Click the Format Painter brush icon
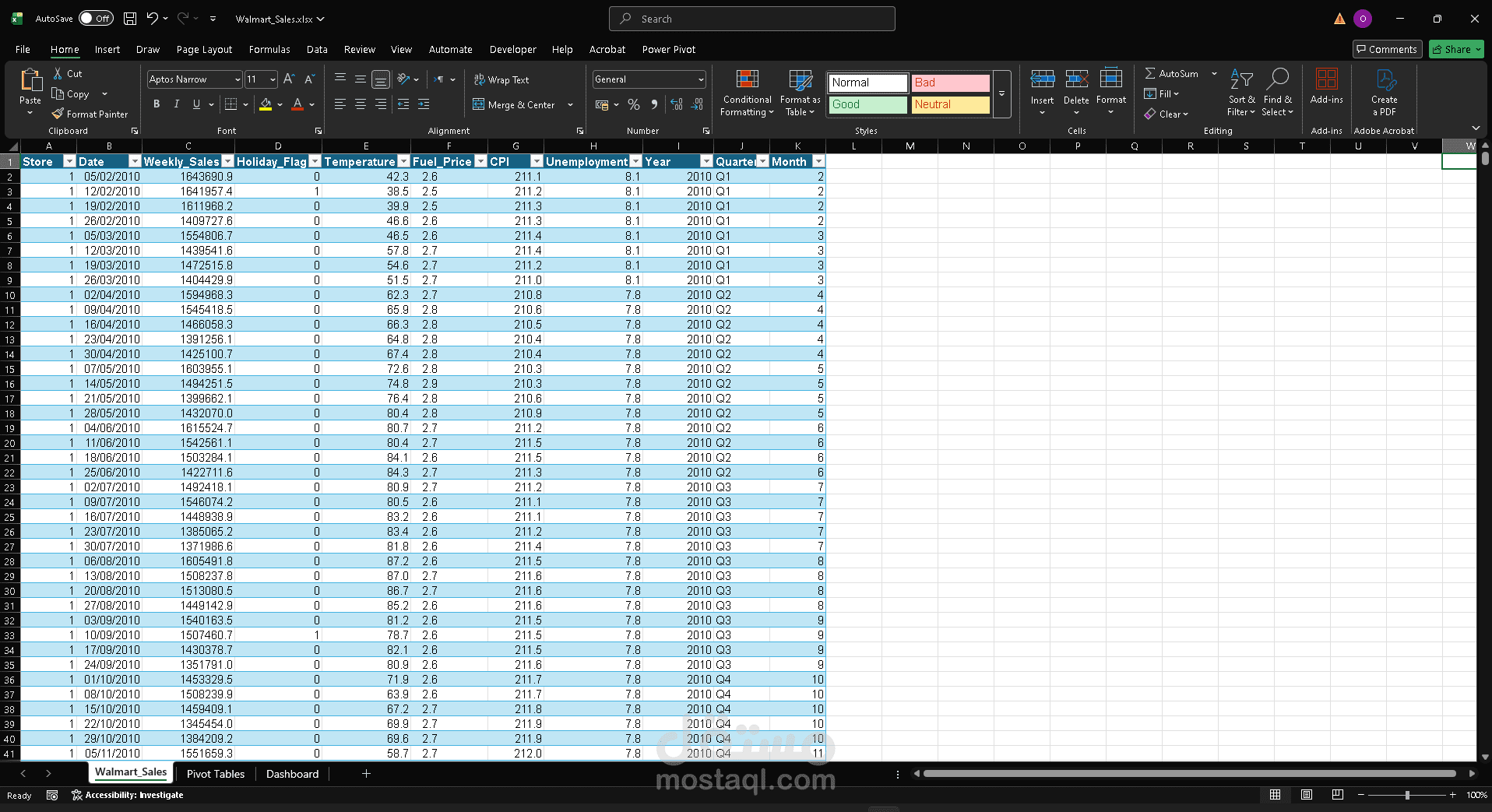 pos(58,114)
